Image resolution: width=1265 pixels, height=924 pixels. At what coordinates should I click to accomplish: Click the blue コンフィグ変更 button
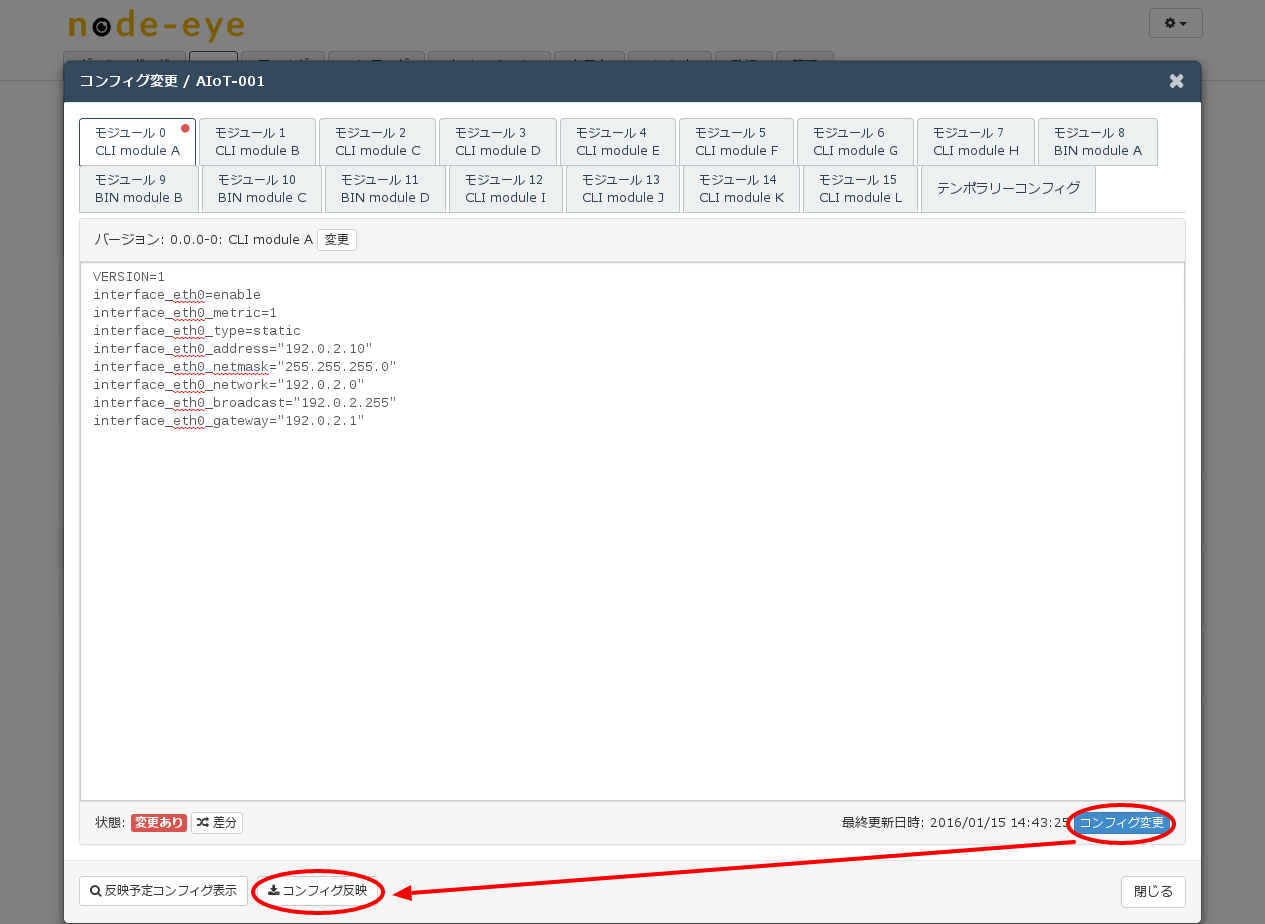[1122, 823]
